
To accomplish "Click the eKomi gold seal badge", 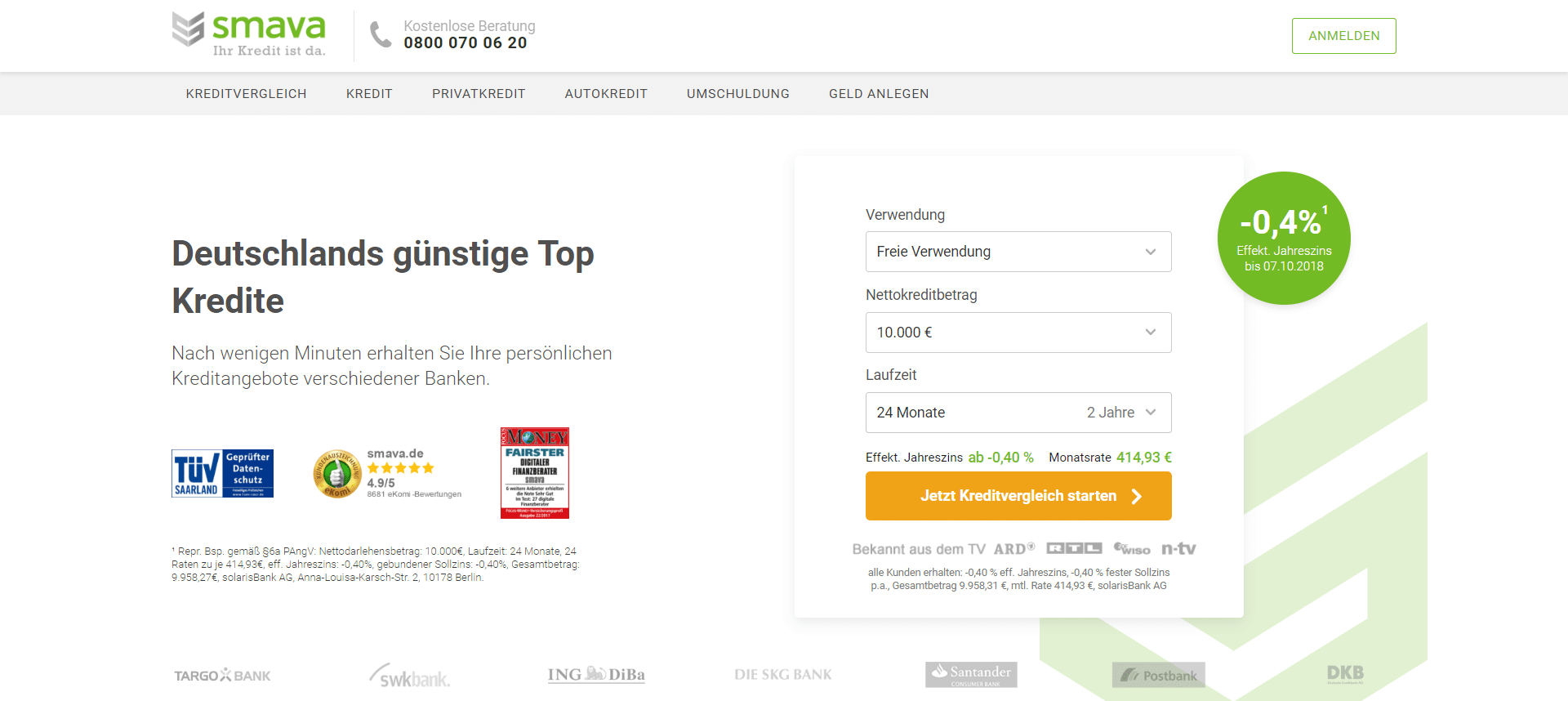I will pyautogui.click(x=336, y=474).
